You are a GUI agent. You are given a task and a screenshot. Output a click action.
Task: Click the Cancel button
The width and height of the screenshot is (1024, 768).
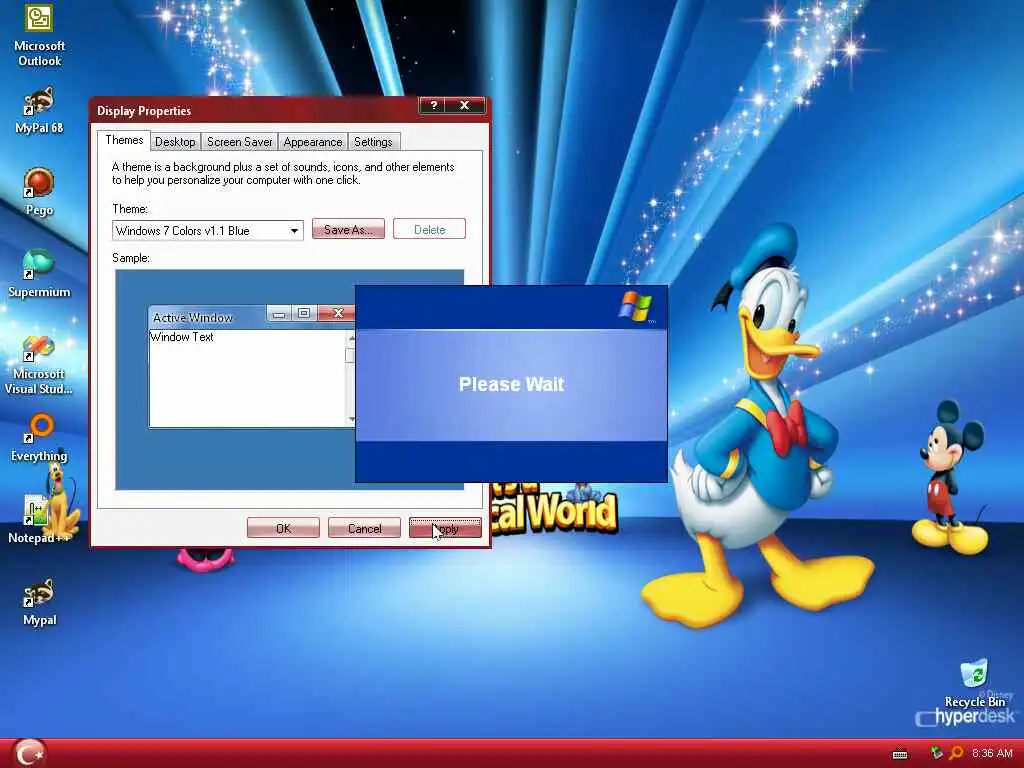[364, 528]
